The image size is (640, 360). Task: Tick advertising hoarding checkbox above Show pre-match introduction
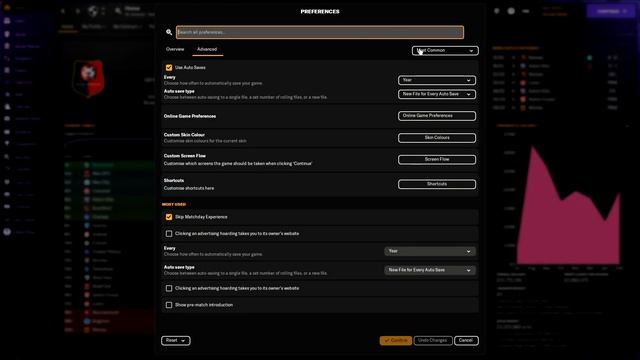[x=169, y=289]
